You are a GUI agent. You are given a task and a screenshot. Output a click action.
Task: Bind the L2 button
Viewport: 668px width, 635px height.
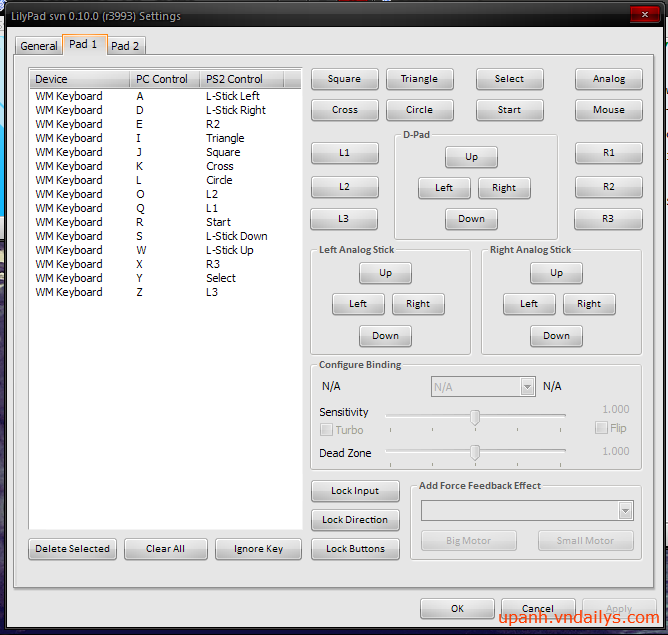(x=344, y=187)
